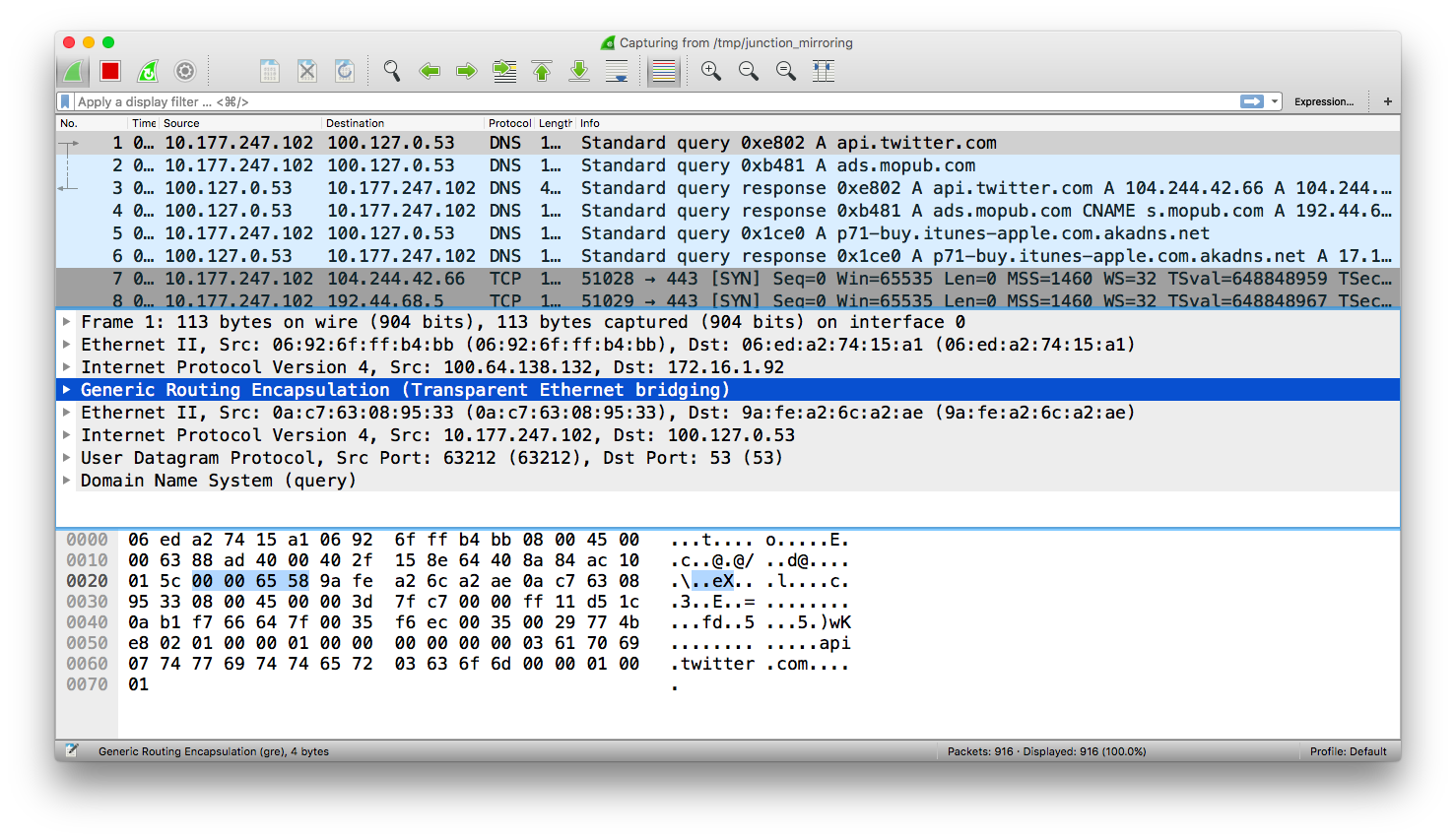Open the display filter history dropdown
This screenshot has width=1456, height=840.
pyautogui.click(x=1275, y=101)
